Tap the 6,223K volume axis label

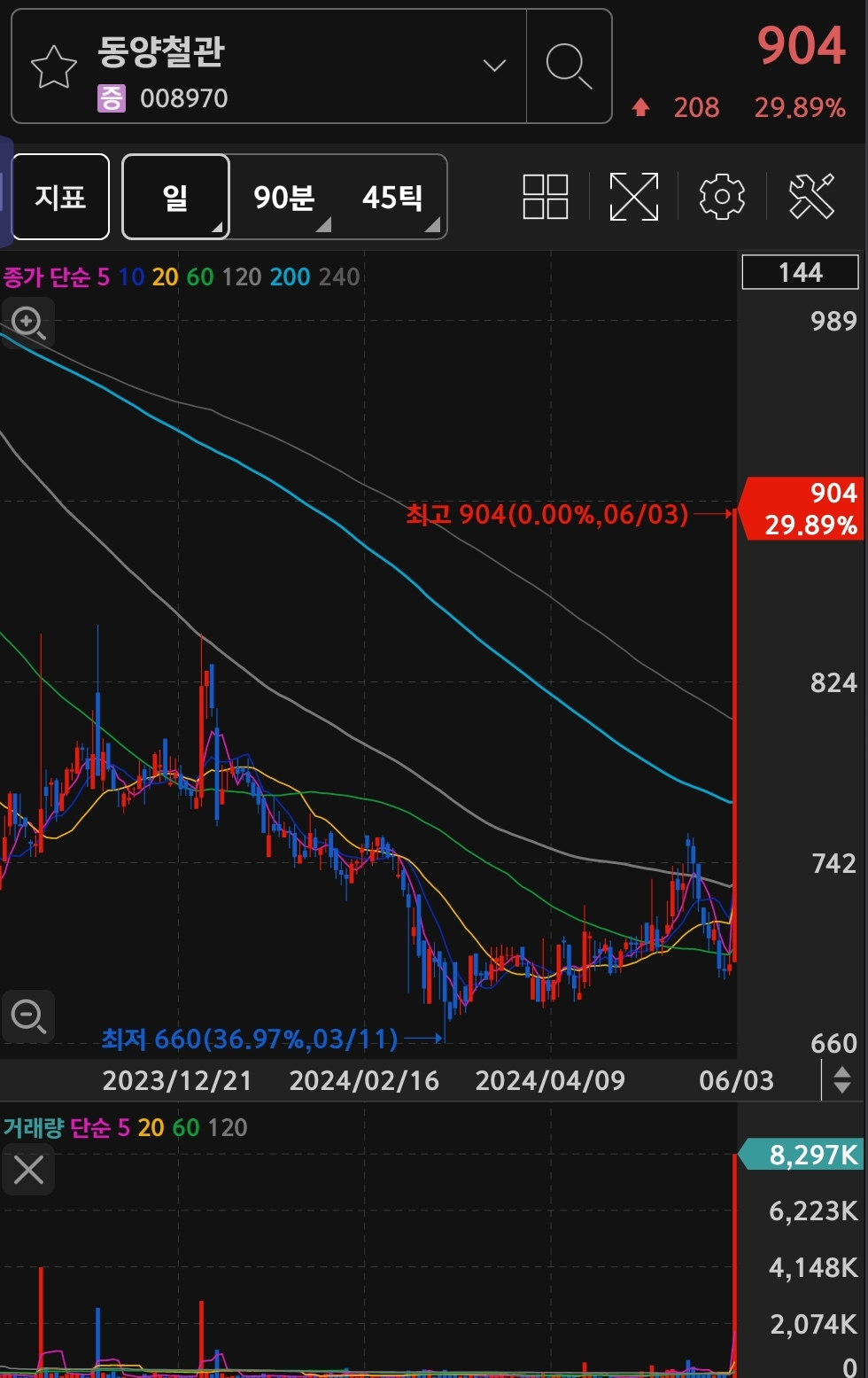(813, 1211)
